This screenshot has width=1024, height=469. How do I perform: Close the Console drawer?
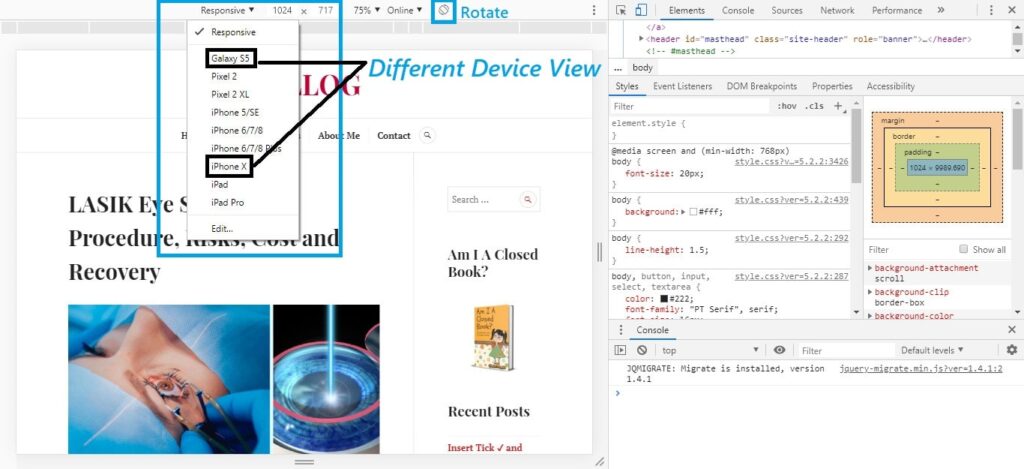coord(1012,330)
